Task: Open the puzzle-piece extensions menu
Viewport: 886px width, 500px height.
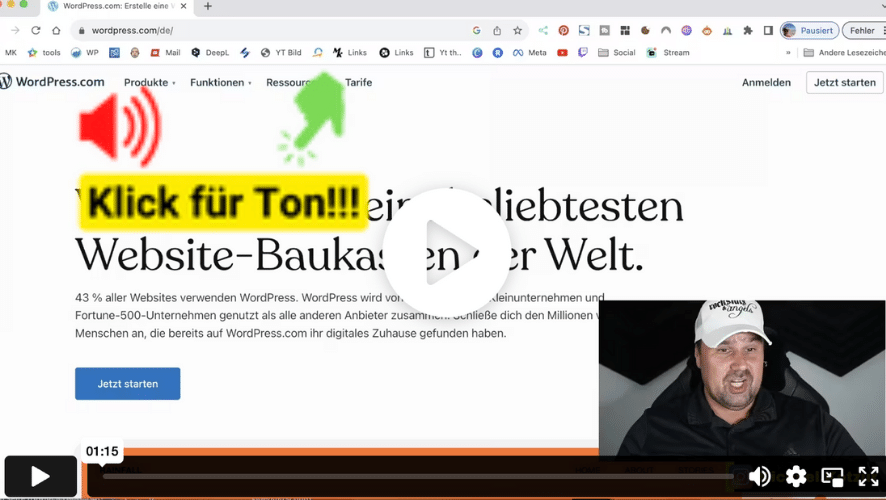Action: tap(748, 31)
